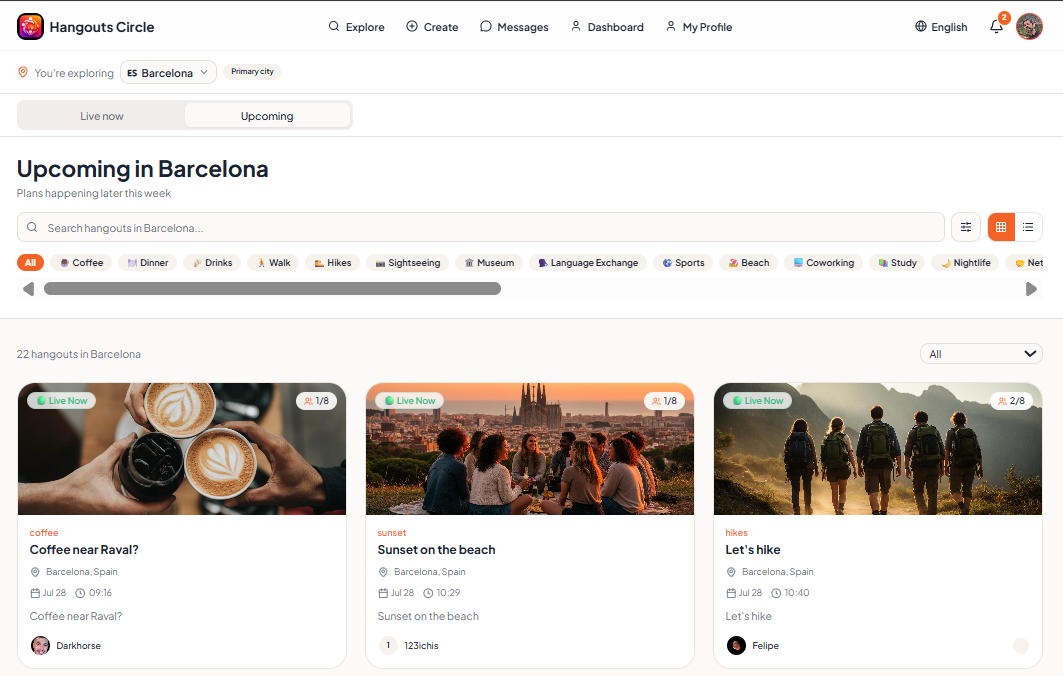Filter by Museum category
This screenshot has height=676, width=1063.
(x=489, y=262)
